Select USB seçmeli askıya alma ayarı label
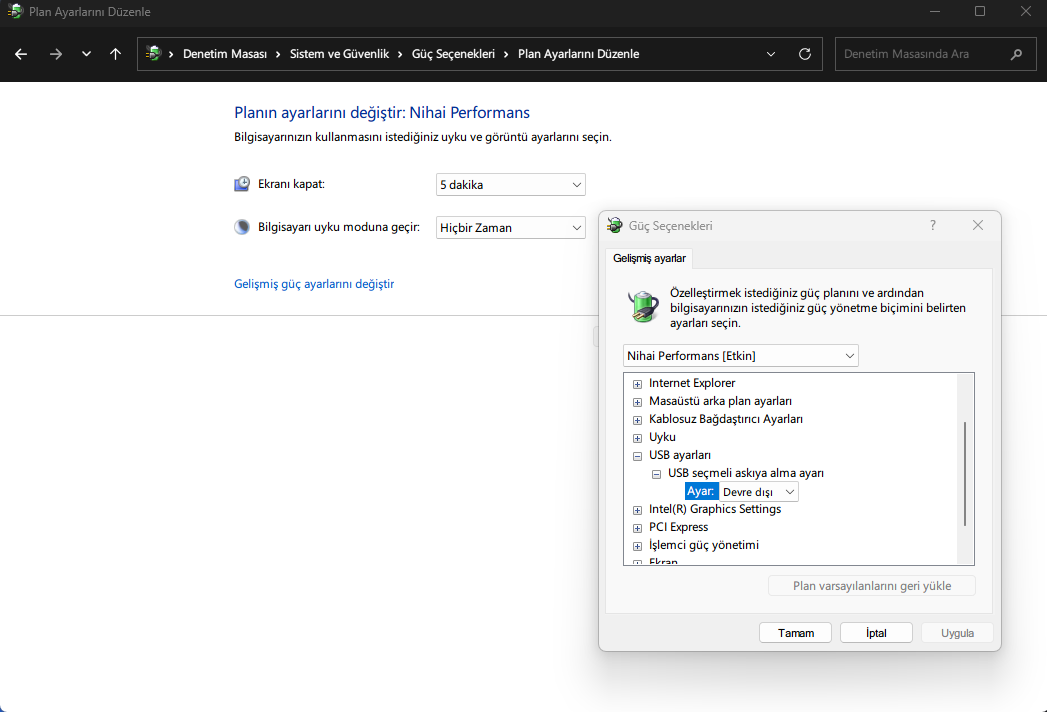Image resolution: width=1047 pixels, height=712 pixels. pos(746,474)
